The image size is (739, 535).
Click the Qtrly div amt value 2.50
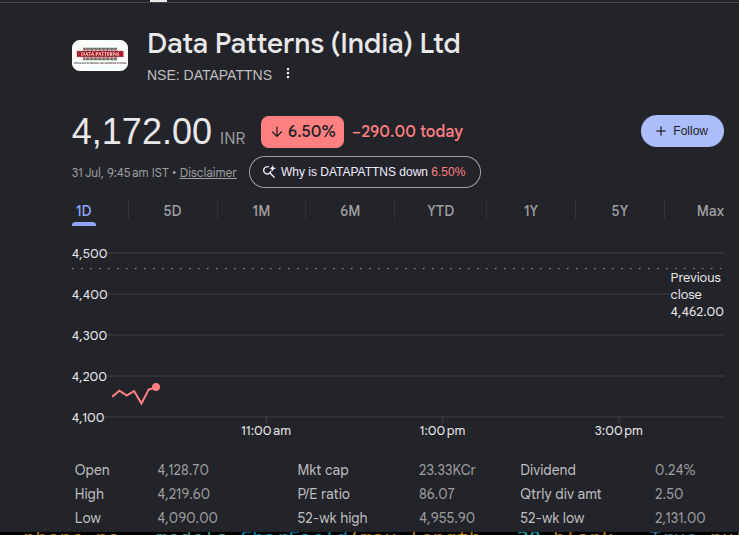click(668, 494)
